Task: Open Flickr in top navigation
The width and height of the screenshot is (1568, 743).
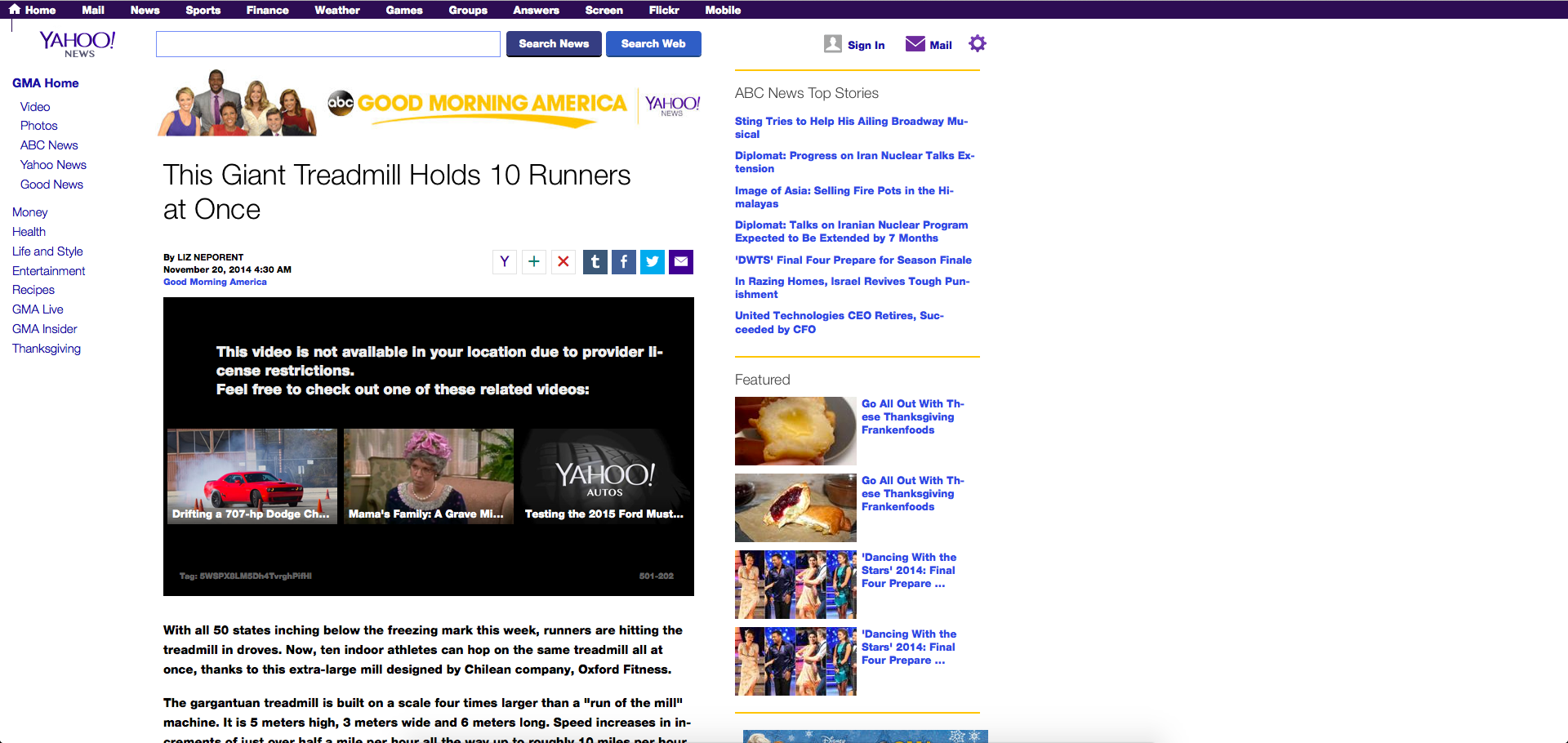Action: click(x=664, y=10)
